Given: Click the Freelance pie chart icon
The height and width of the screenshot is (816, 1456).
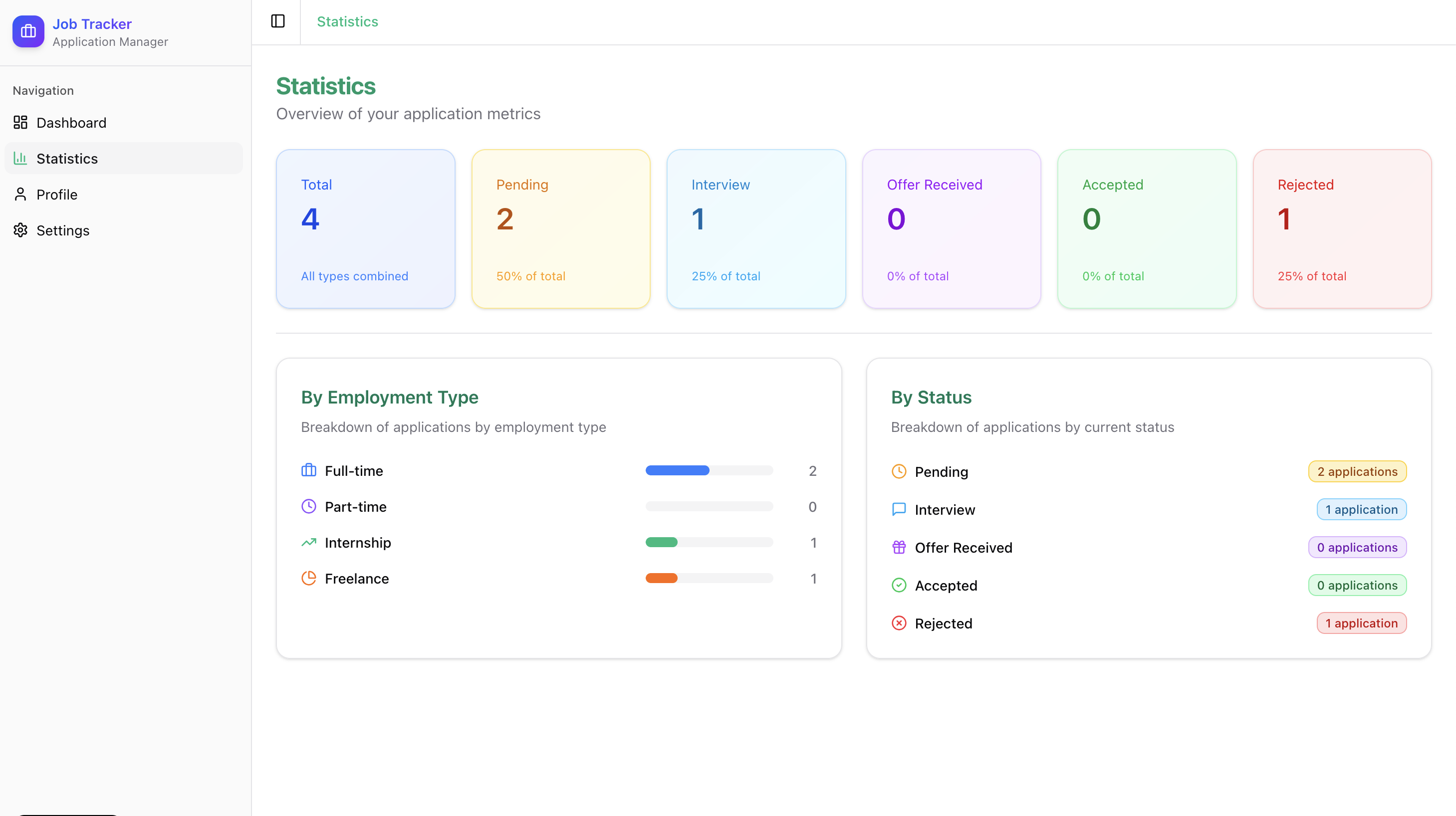Looking at the screenshot, I should click(308, 578).
